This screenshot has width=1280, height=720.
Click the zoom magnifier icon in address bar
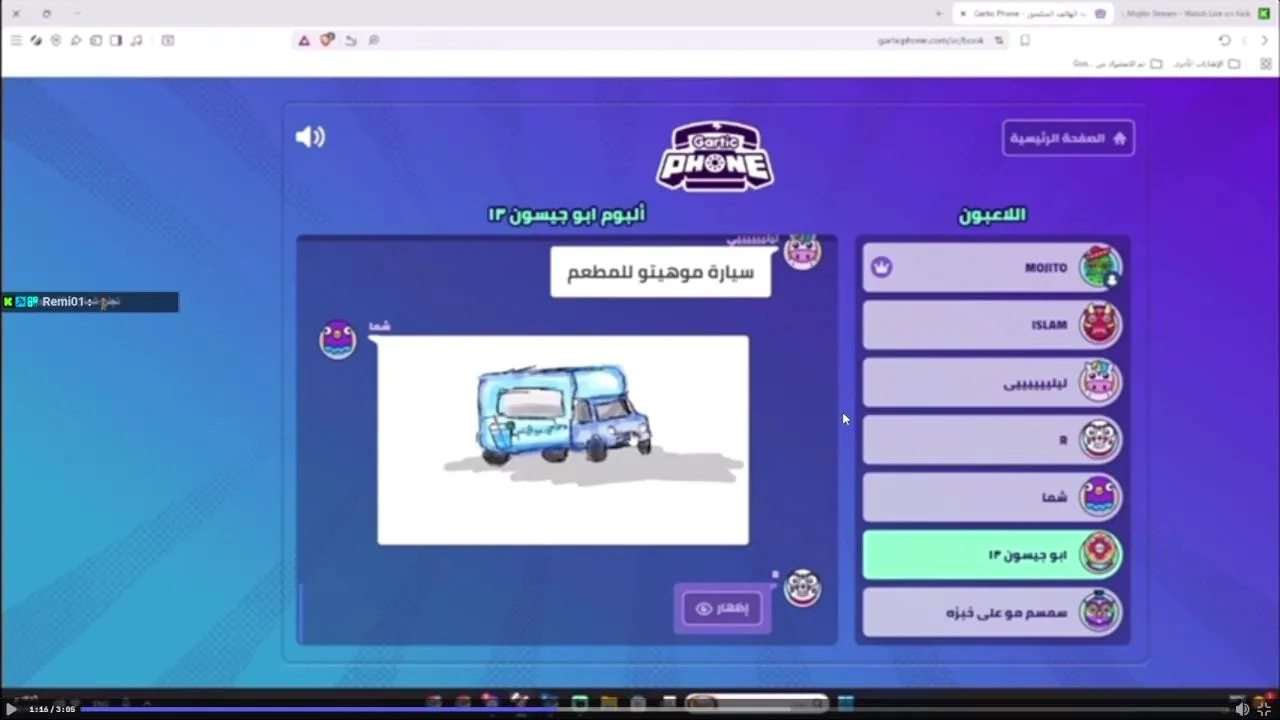coord(374,40)
